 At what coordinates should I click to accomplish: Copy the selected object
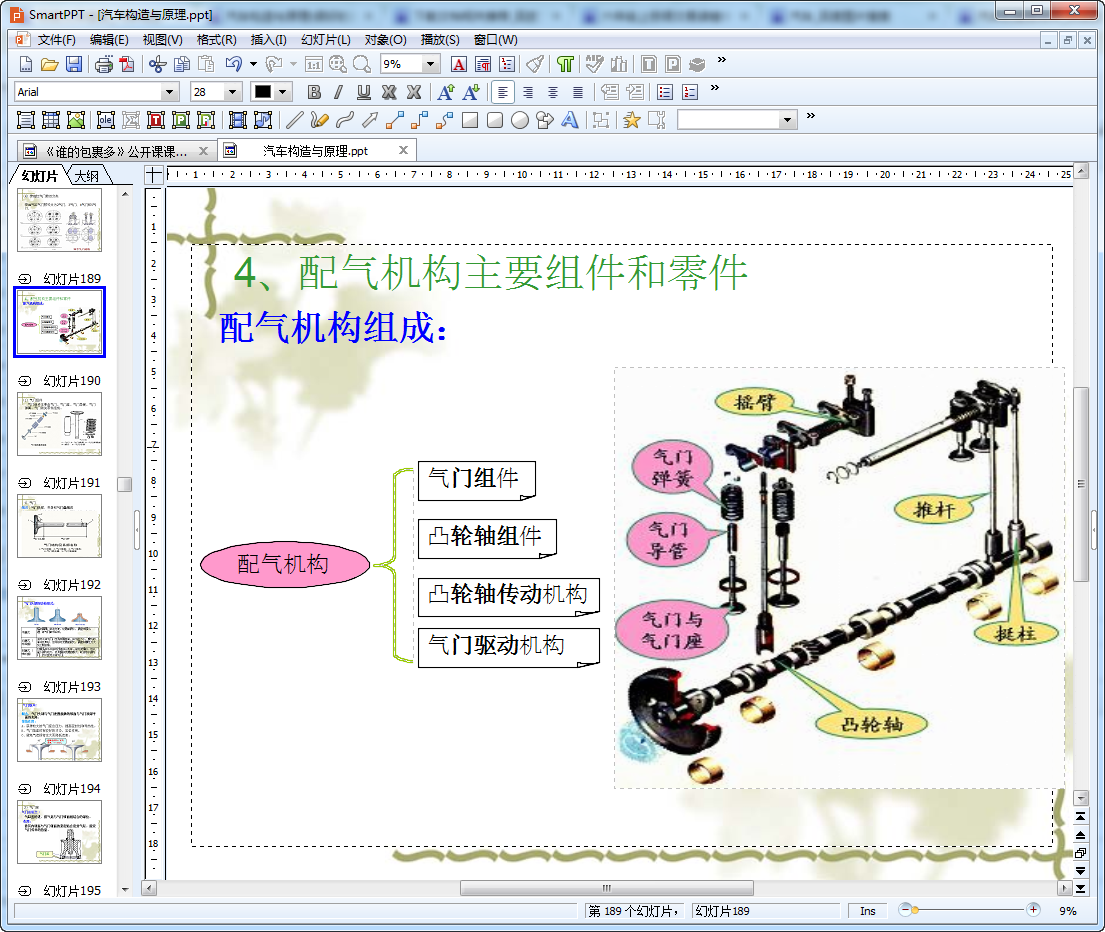(182, 65)
